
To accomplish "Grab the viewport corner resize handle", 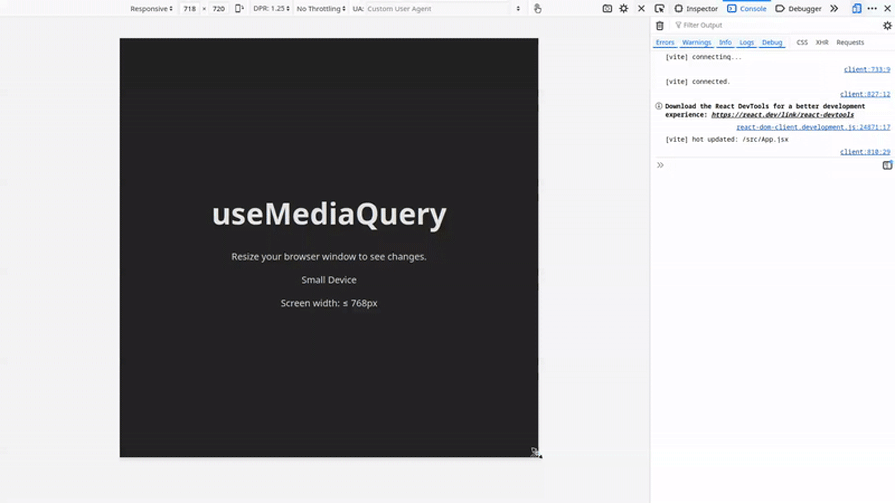I will 536,453.
